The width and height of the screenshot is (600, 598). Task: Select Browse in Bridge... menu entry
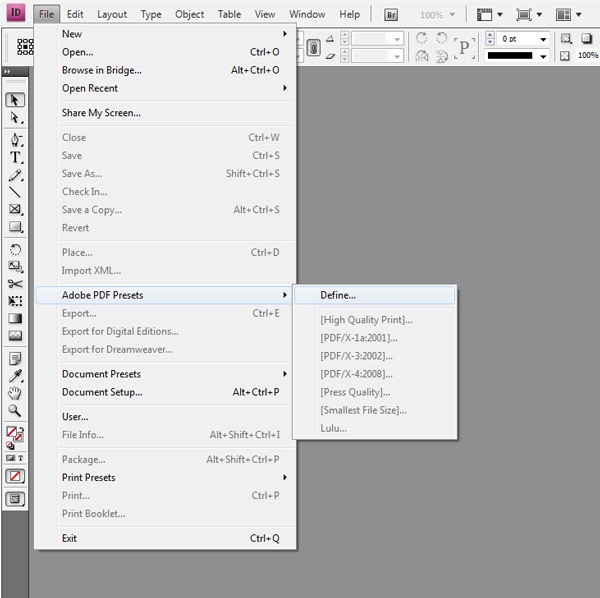click(102, 70)
